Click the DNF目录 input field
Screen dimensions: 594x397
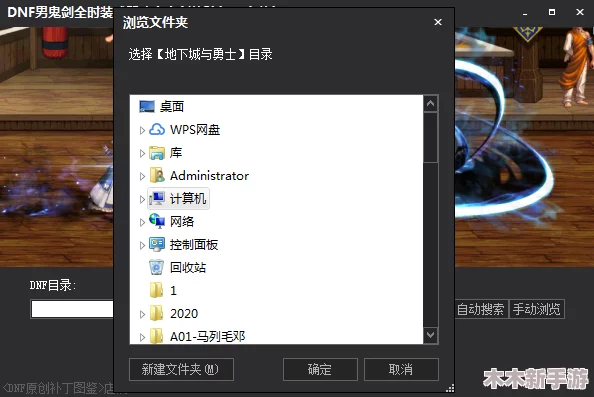tap(72, 309)
